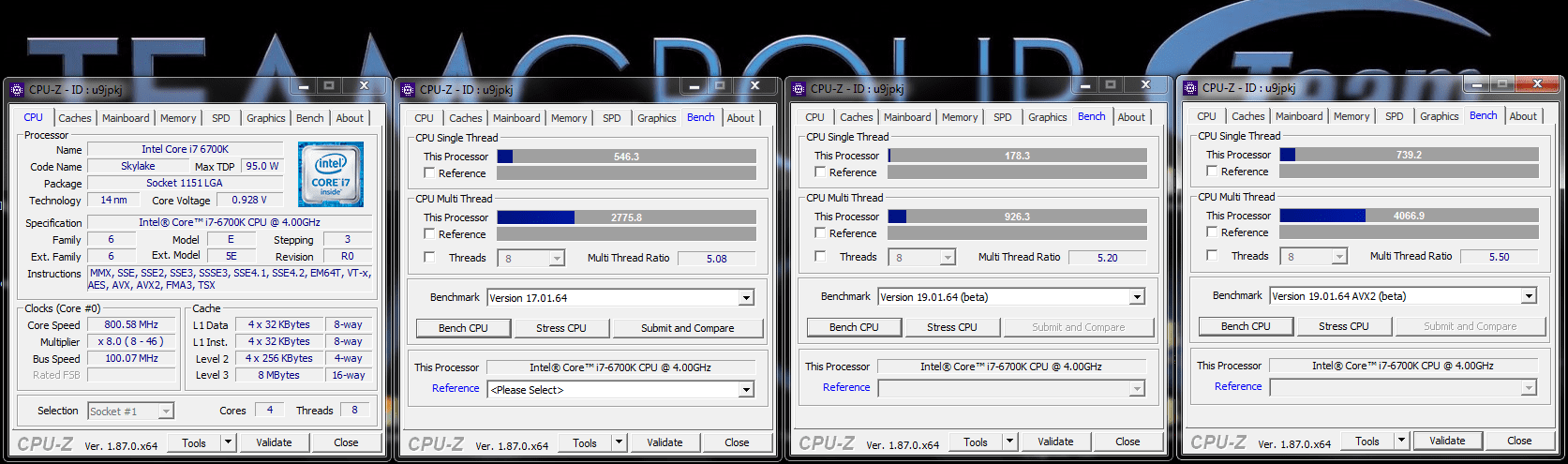Image resolution: width=1568 pixels, height=464 pixels.
Task: Enable single thread Reference checkbox in 178.3 window
Action: 820,172
